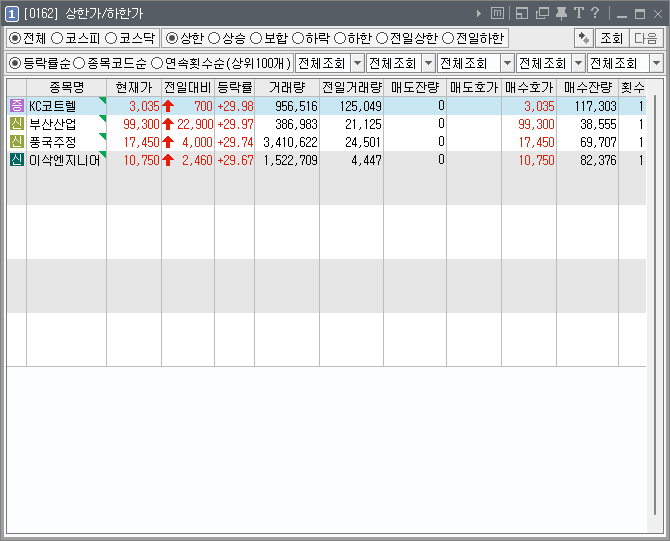Click the up arrow icon in 풍국주정 row

coord(168,142)
